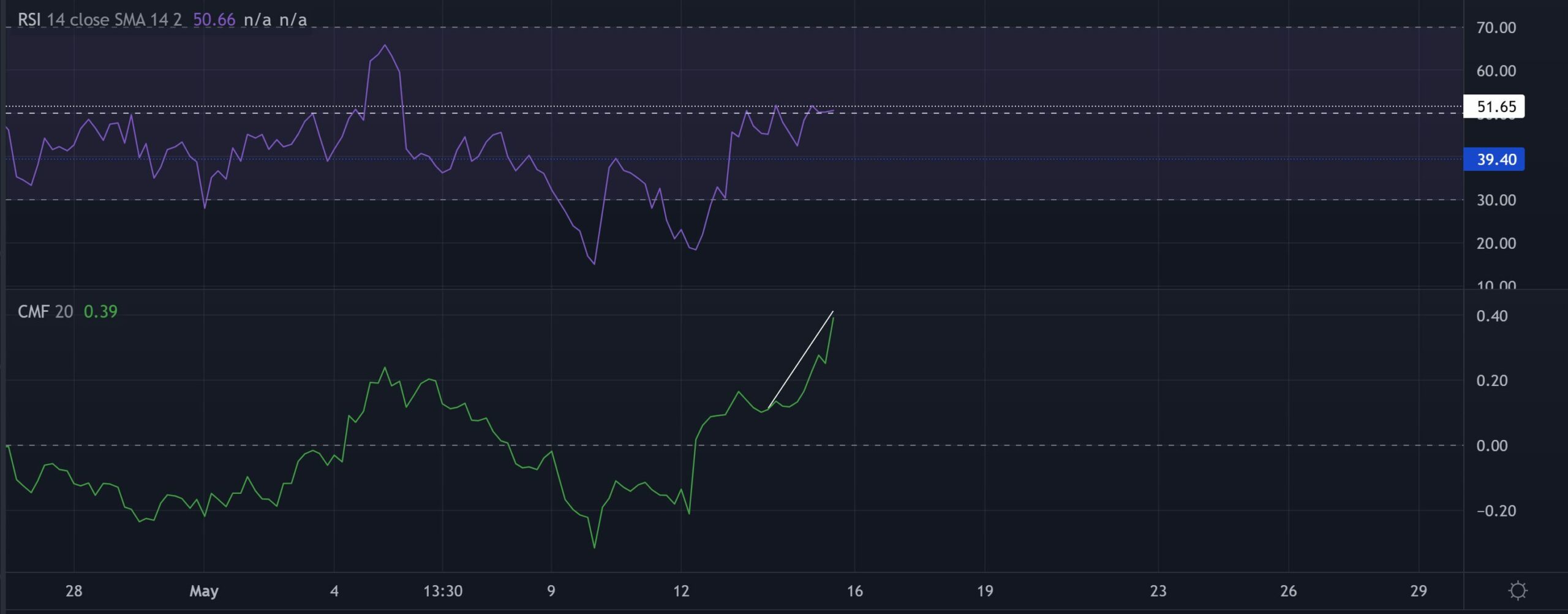The width and height of the screenshot is (1568, 614).
Task: Click the RSI indicator legend title
Action: 29,19
